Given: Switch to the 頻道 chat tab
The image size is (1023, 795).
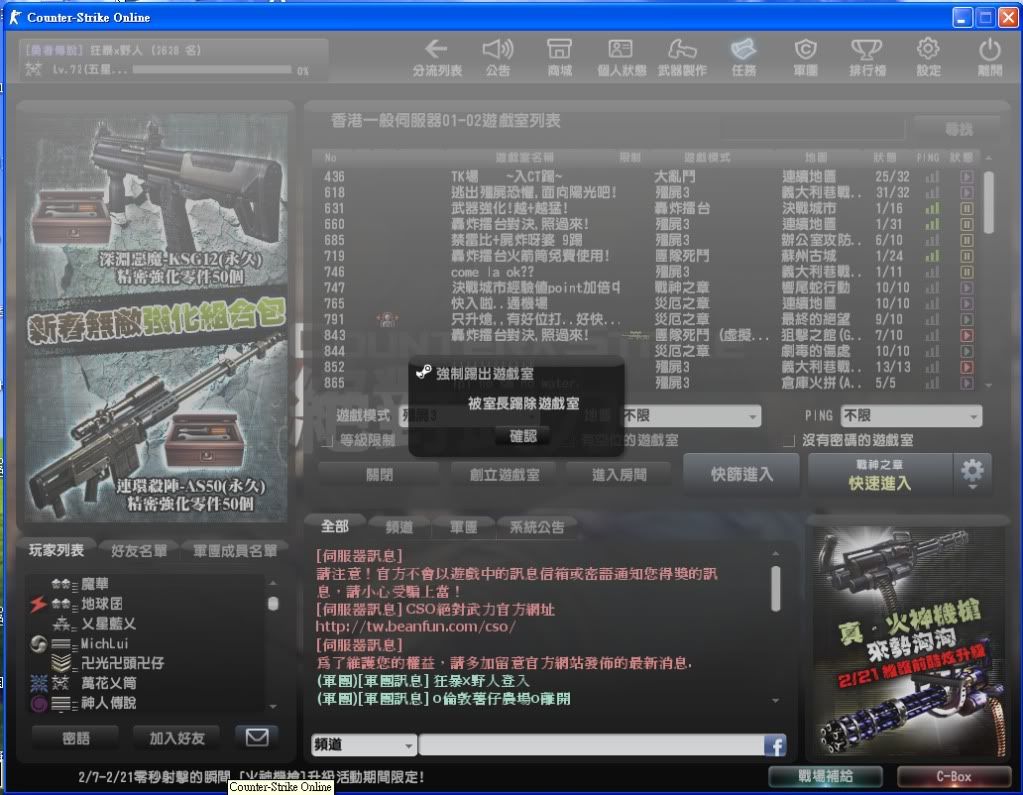Looking at the screenshot, I should point(399,527).
